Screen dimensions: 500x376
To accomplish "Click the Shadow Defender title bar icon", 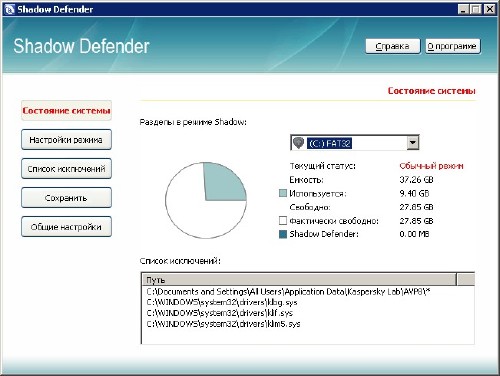I will pos(10,9).
